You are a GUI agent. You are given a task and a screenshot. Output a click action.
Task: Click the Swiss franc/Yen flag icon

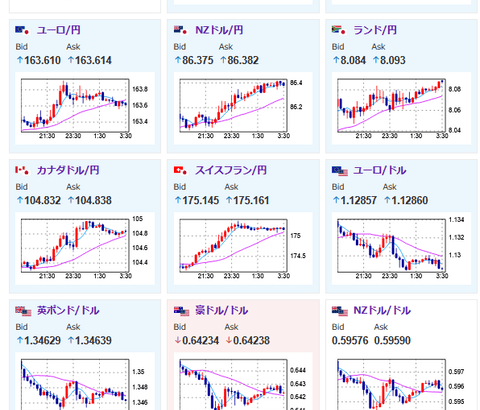[x=181, y=170]
